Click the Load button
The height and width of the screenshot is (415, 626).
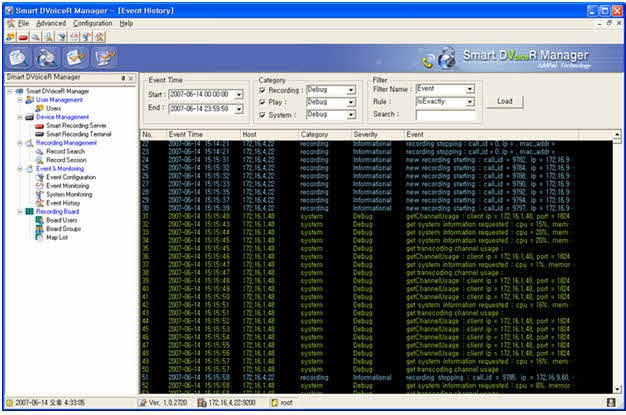click(x=504, y=101)
